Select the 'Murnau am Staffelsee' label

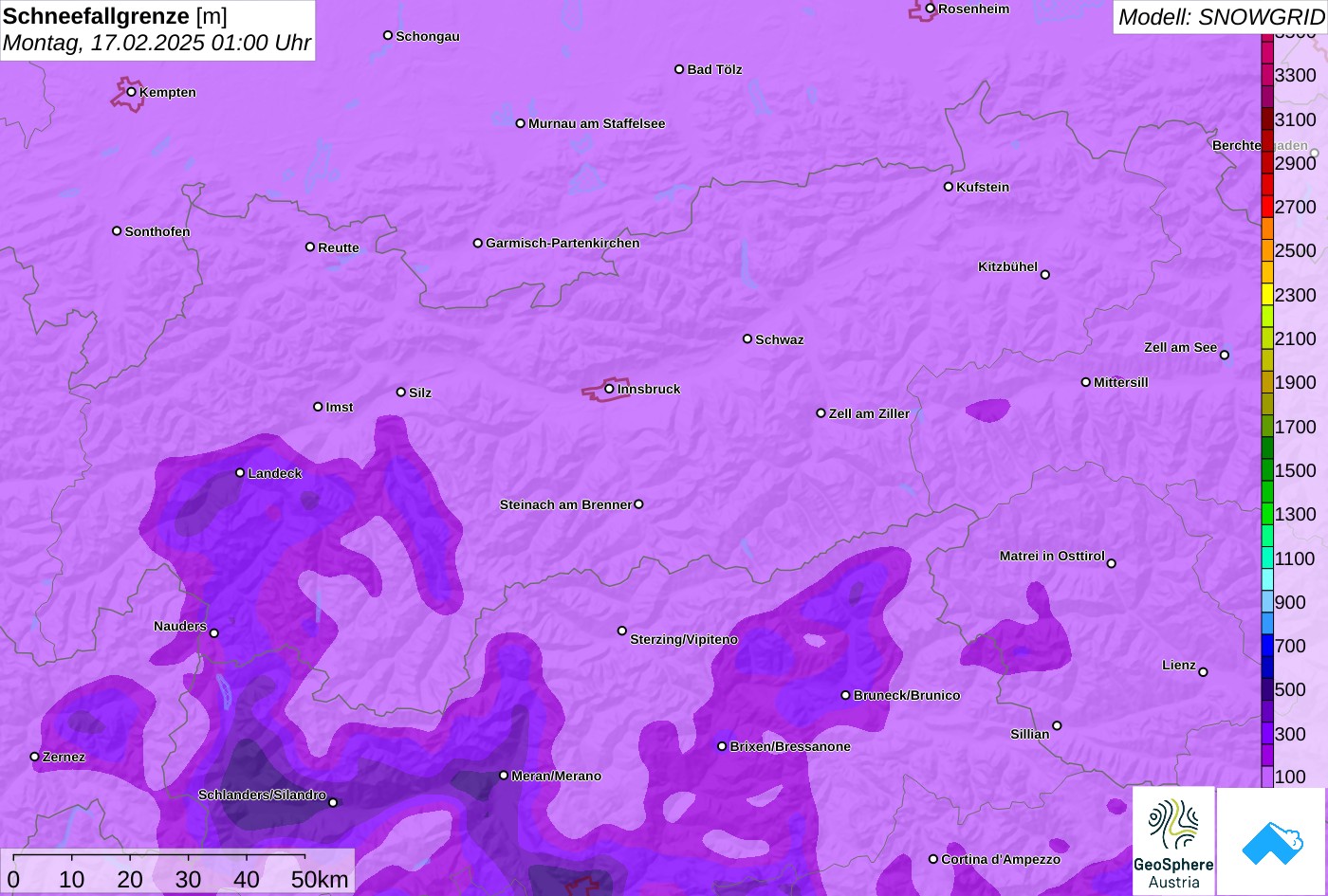tap(597, 123)
